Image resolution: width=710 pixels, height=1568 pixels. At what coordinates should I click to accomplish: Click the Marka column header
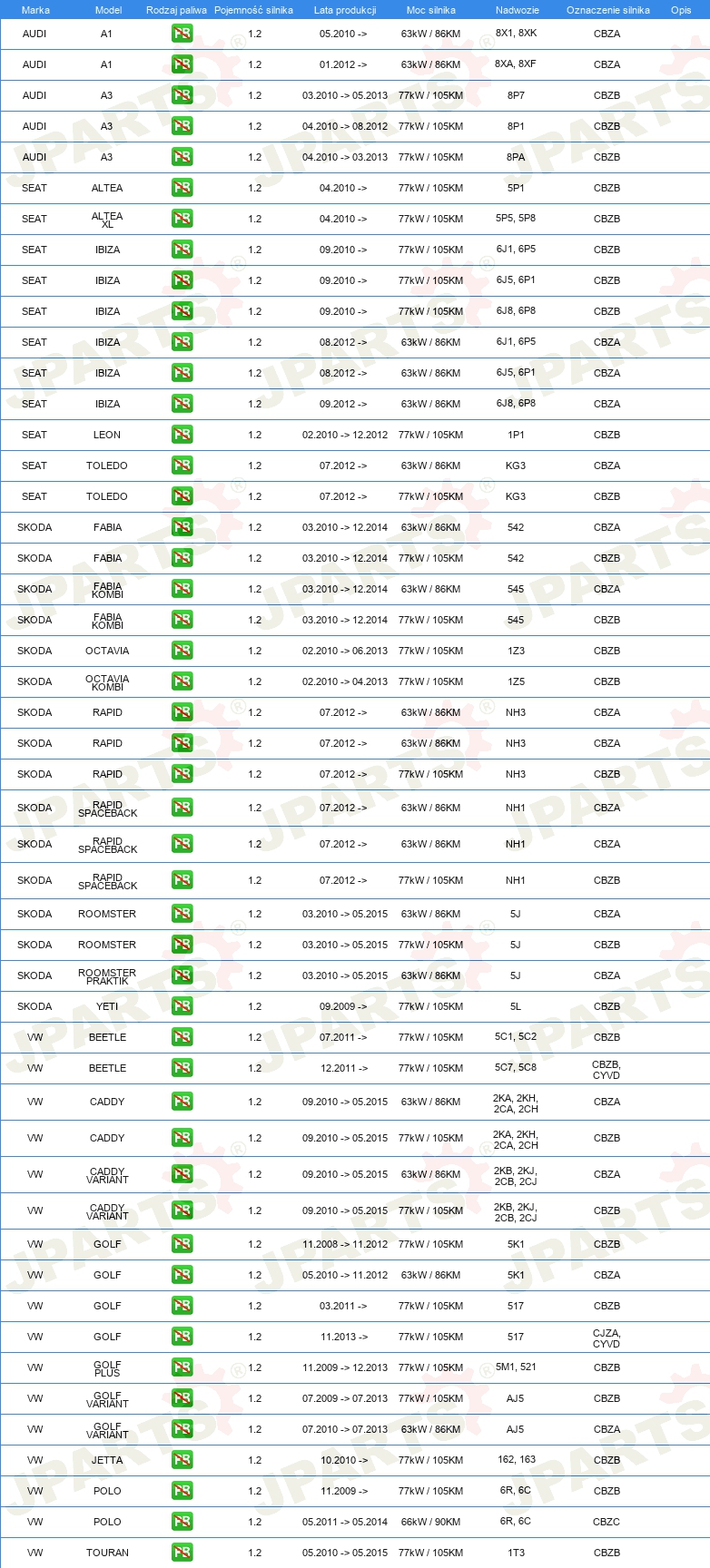[x=35, y=10]
